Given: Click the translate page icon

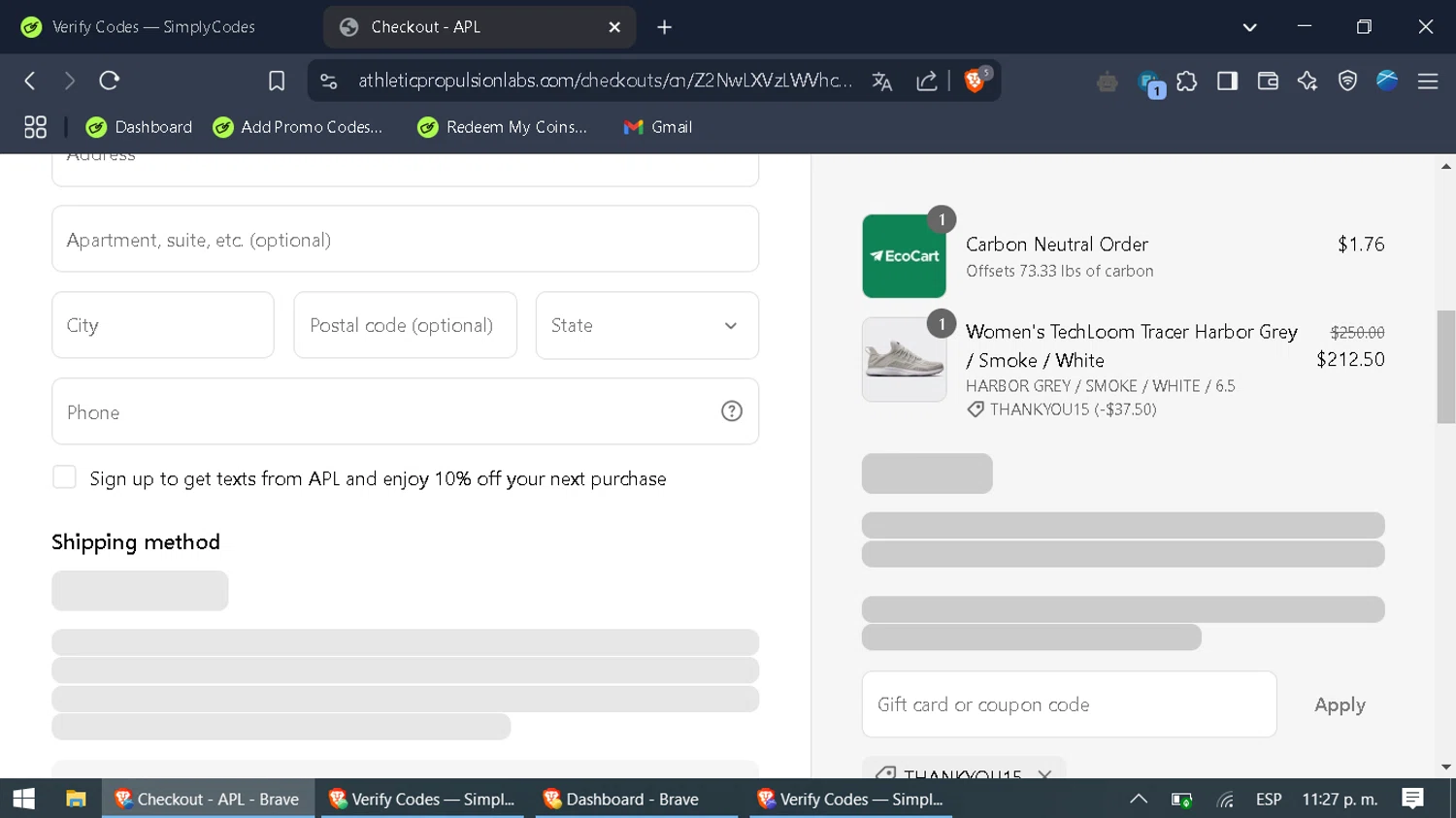Looking at the screenshot, I should tap(881, 81).
